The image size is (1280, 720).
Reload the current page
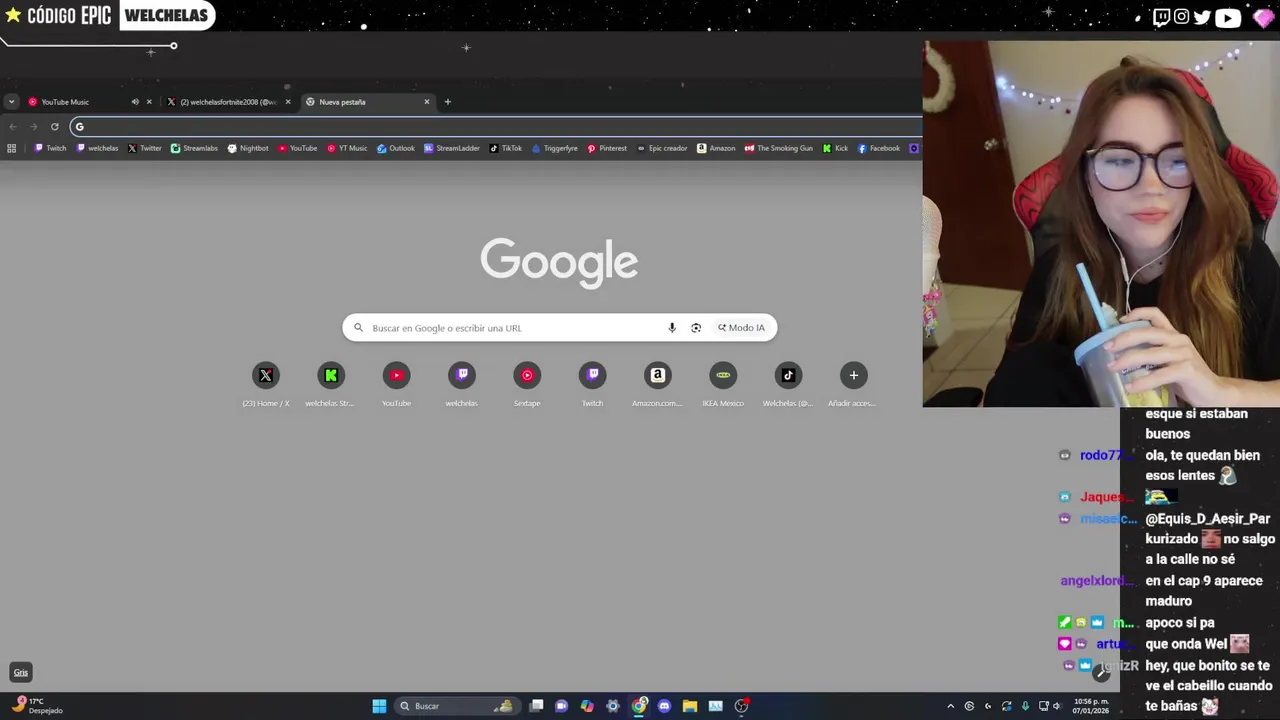(55, 127)
